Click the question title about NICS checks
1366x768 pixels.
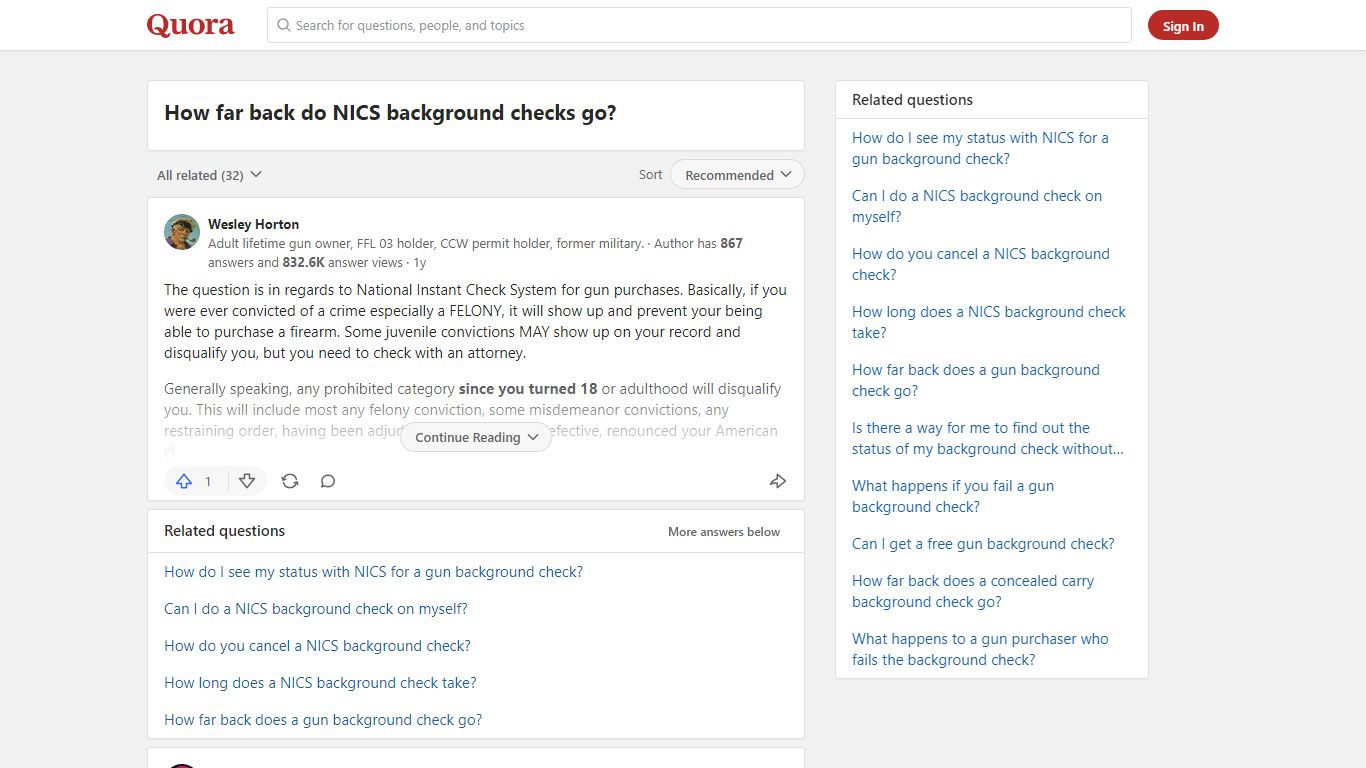[x=390, y=113]
